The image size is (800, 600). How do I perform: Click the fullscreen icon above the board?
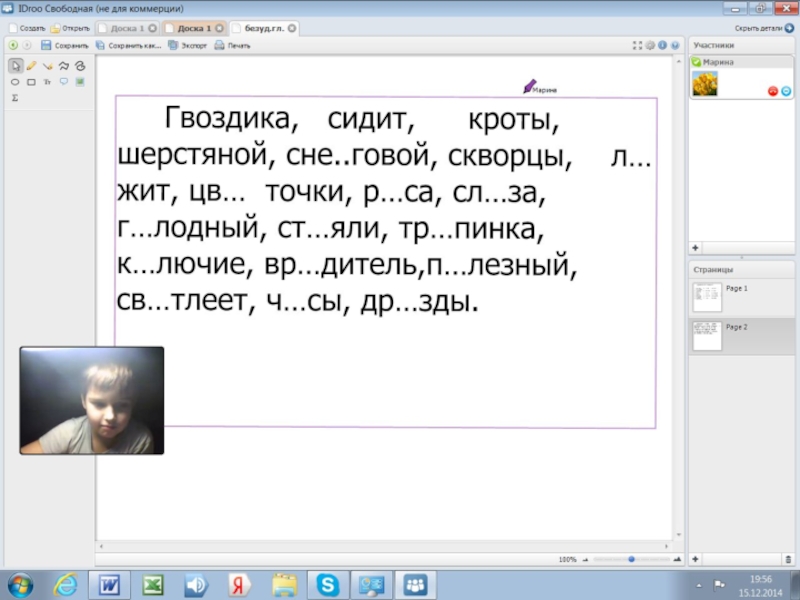(637, 45)
